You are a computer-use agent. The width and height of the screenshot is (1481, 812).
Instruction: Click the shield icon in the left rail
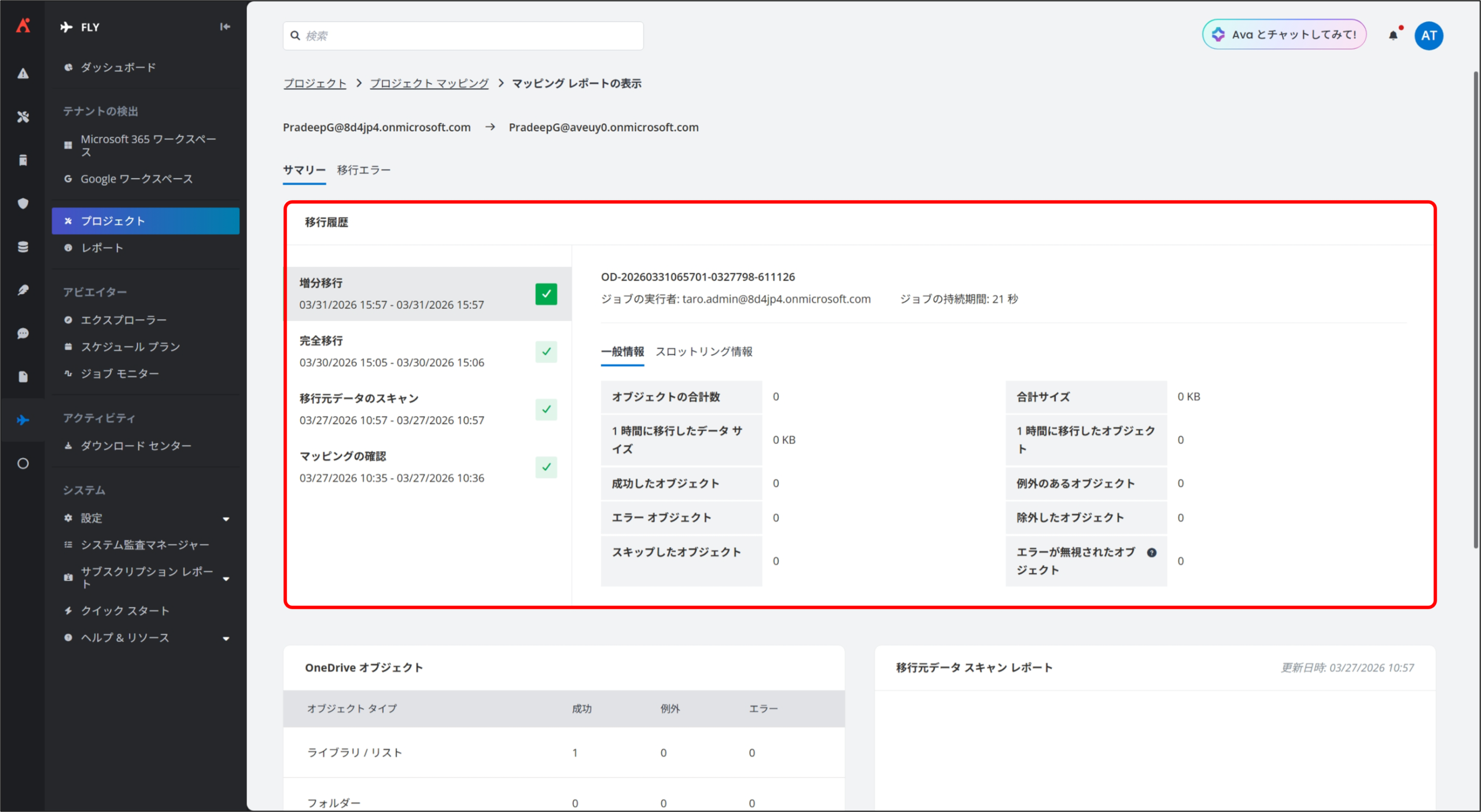point(23,203)
